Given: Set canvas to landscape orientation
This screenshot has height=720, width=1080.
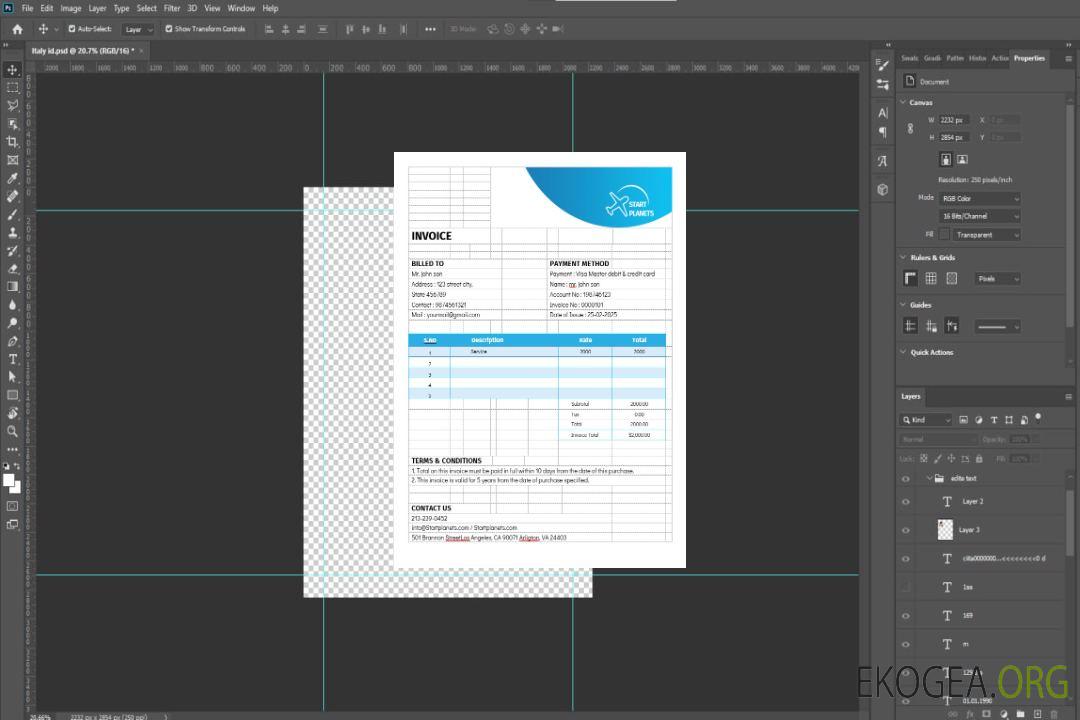Looking at the screenshot, I should 962,159.
